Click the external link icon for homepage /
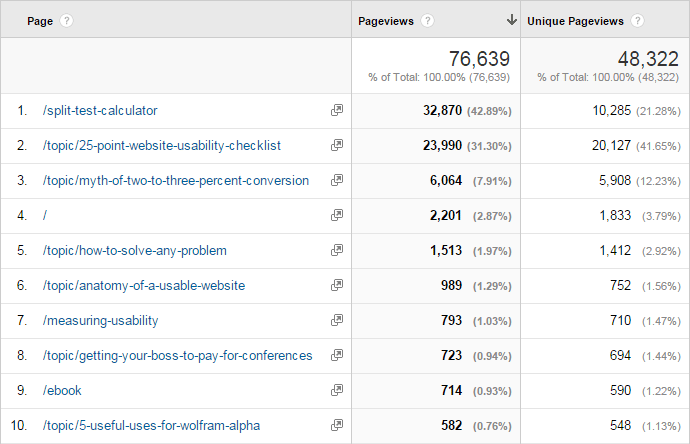The width and height of the screenshot is (690, 444). pos(337,216)
